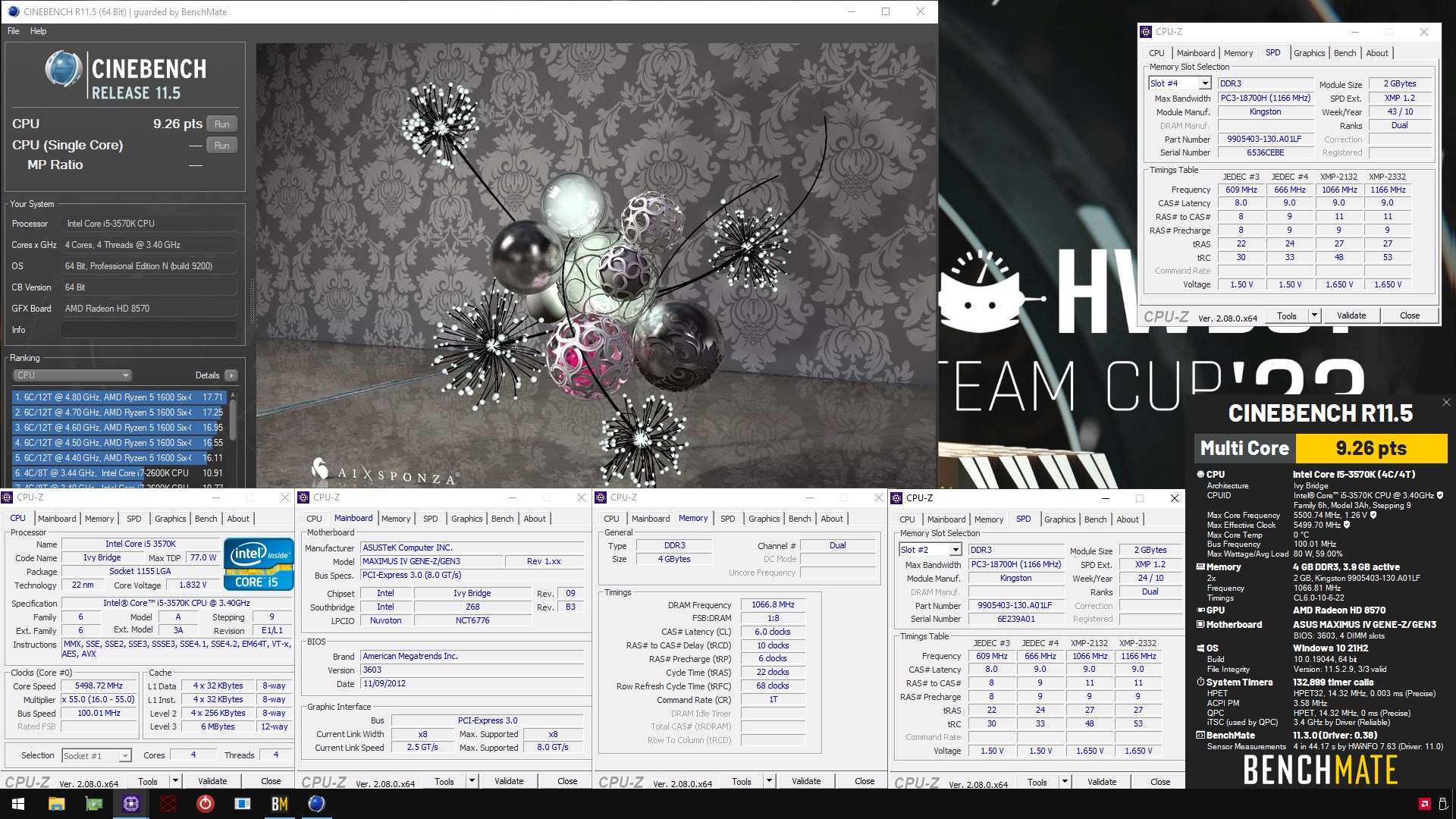The height and width of the screenshot is (819, 1456).
Task: Open the CPU ranking type dropdown in Cinebench
Action: tap(72, 375)
